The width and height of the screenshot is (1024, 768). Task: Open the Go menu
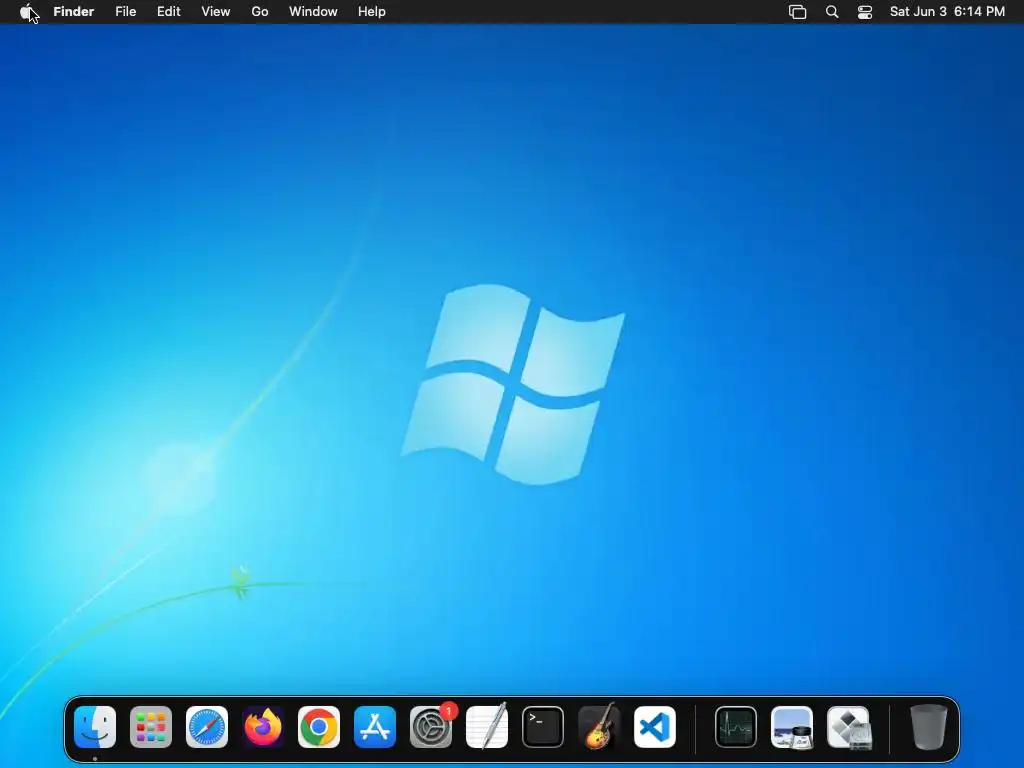click(x=260, y=12)
